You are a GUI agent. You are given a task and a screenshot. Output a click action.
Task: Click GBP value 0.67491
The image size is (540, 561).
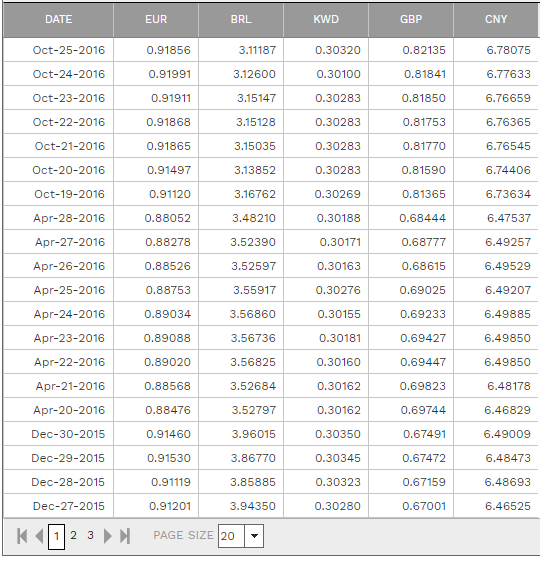click(424, 433)
